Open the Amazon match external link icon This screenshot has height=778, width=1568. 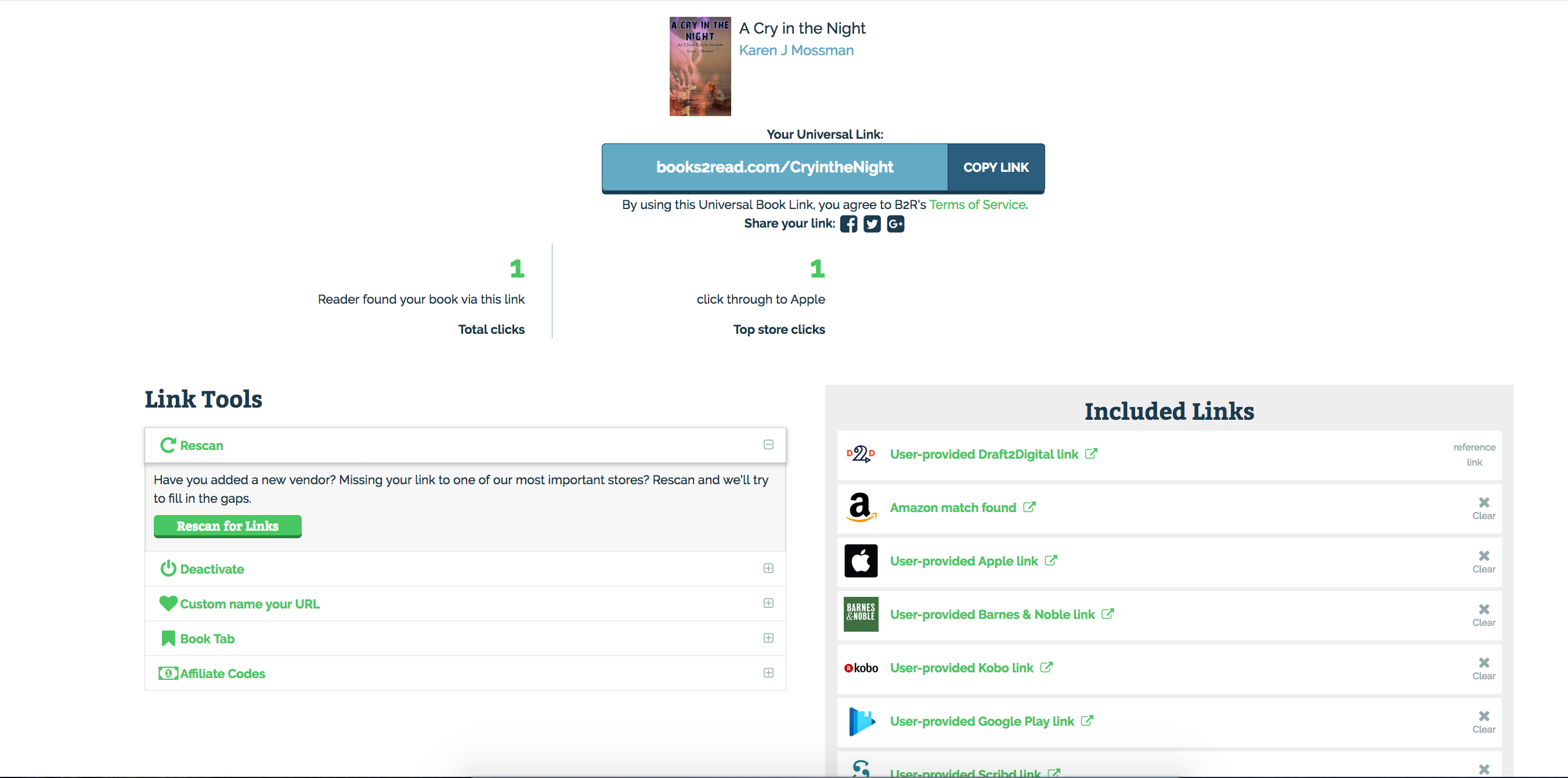[1029, 507]
